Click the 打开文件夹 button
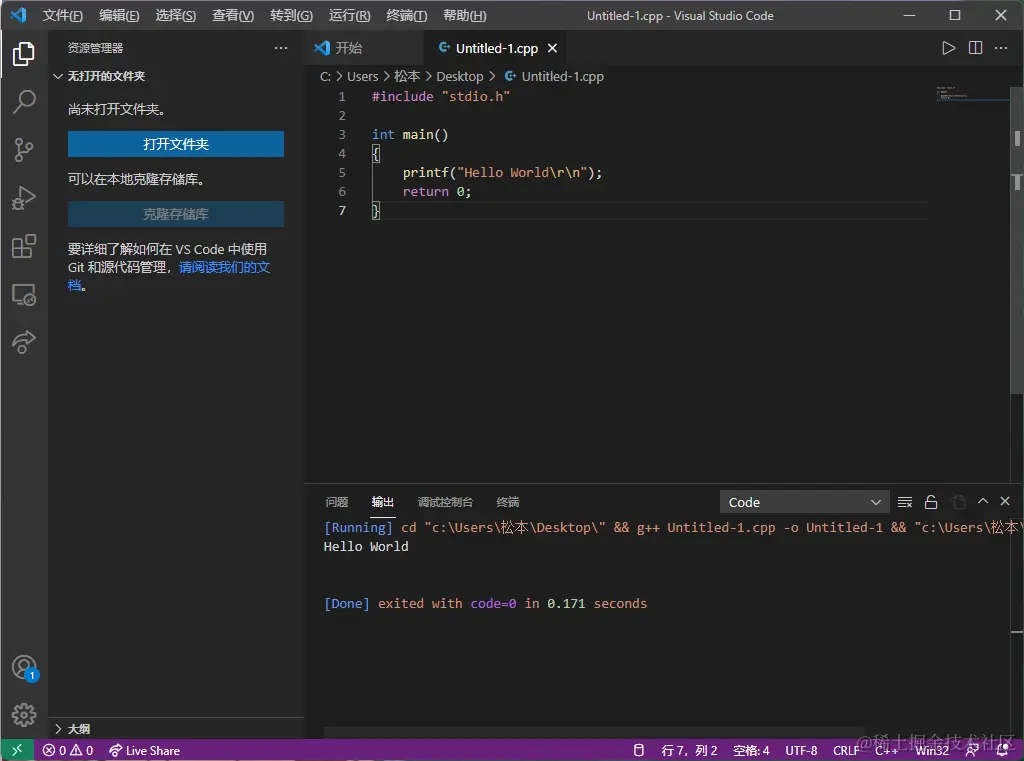1024x761 pixels. pos(176,144)
